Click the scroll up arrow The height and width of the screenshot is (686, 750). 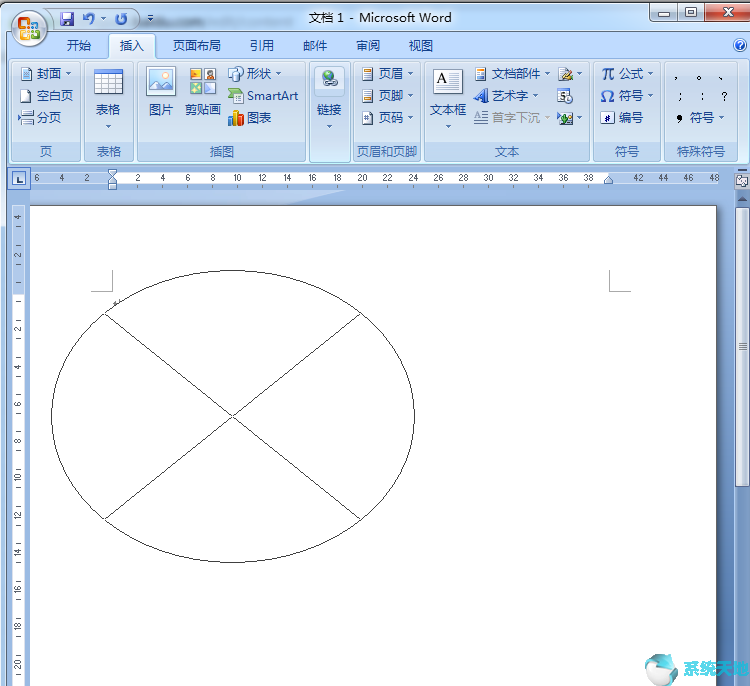(x=742, y=199)
